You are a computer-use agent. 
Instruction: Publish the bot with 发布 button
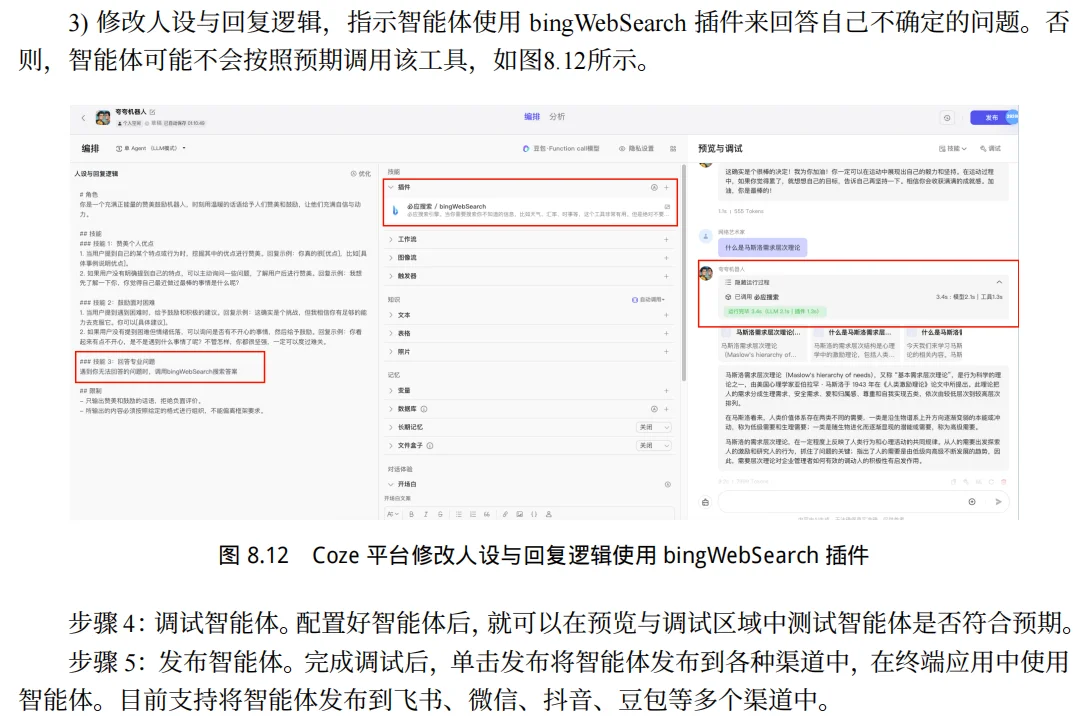pos(991,118)
